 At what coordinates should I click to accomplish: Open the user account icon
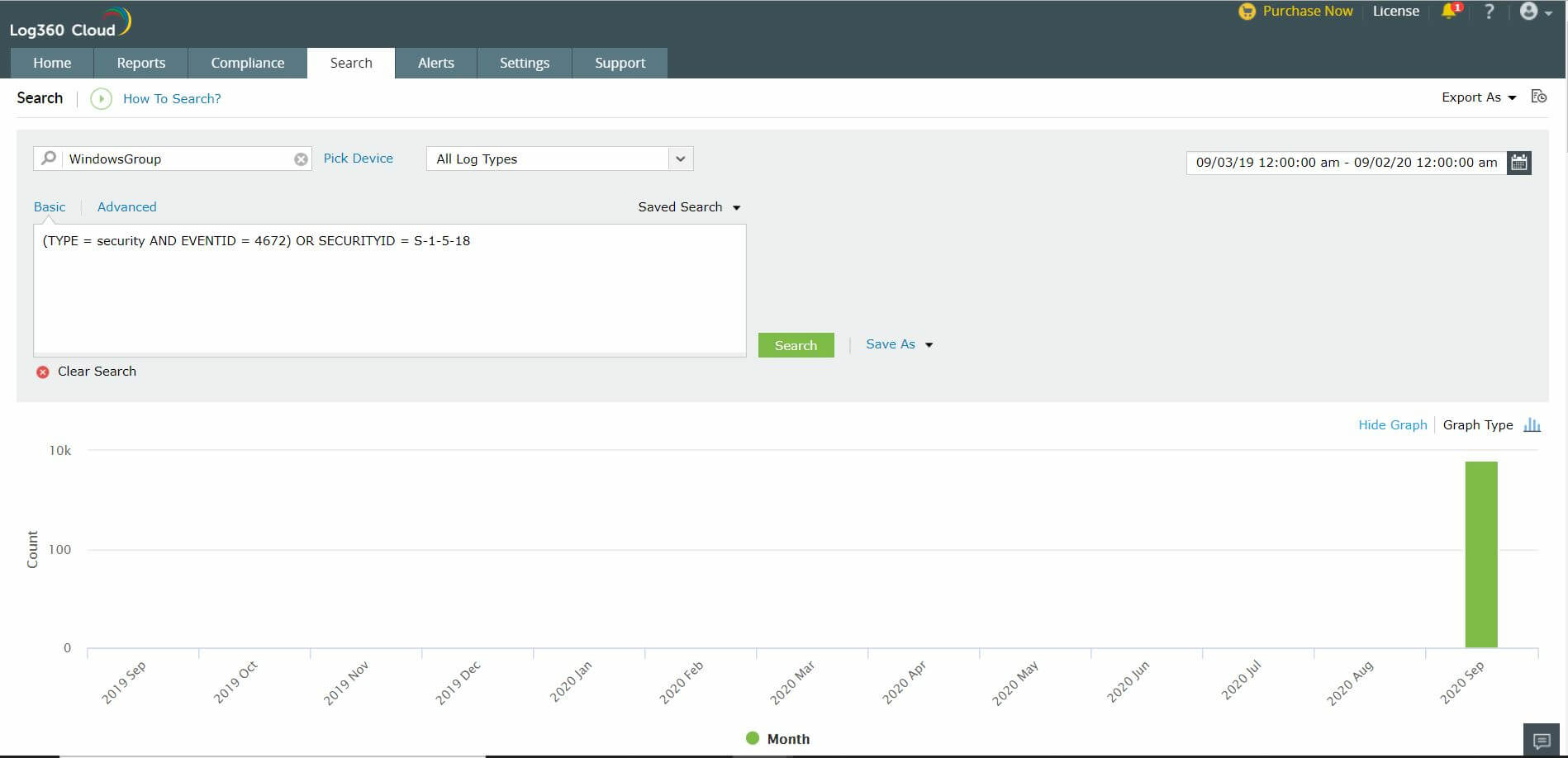point(1529,12)
